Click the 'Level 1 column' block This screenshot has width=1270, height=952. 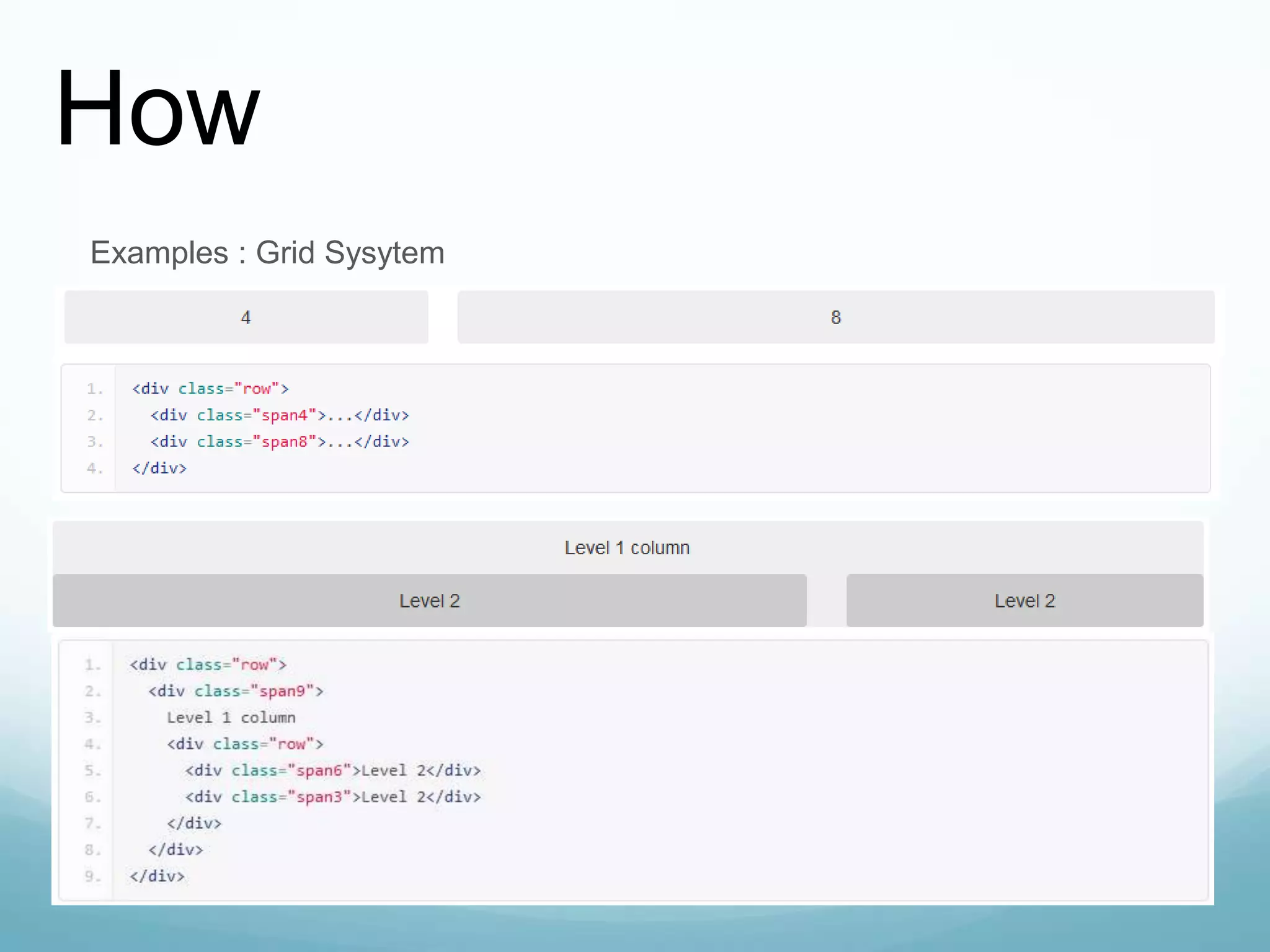627,548
